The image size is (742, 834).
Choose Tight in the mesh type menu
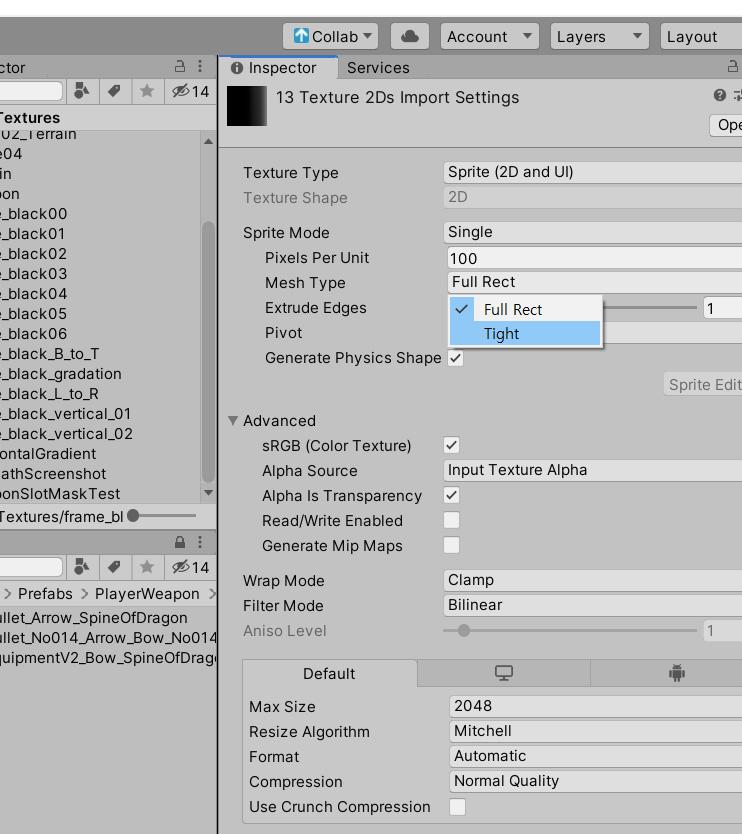525,333
